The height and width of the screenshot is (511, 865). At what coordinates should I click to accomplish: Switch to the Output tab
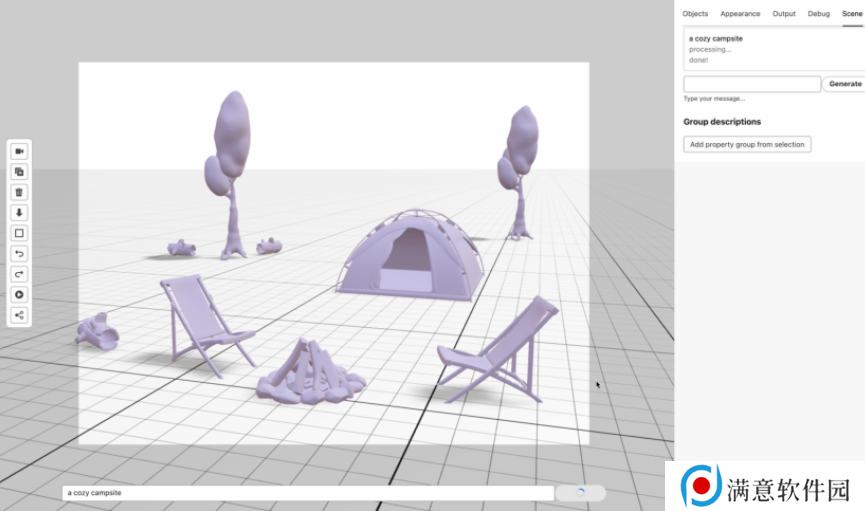784,14
